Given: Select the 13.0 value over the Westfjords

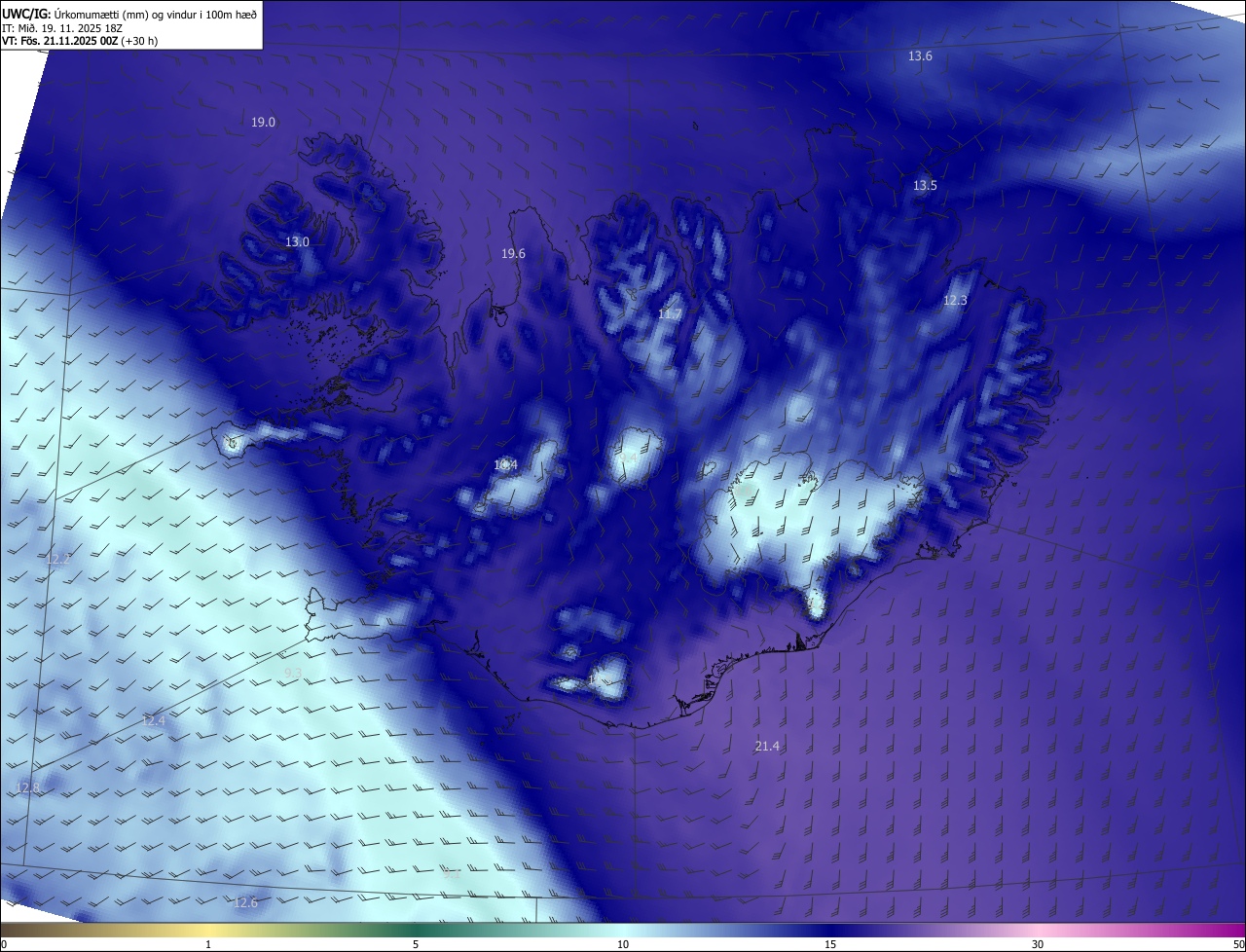Looking at the screenshot, I should pos(297,242).
